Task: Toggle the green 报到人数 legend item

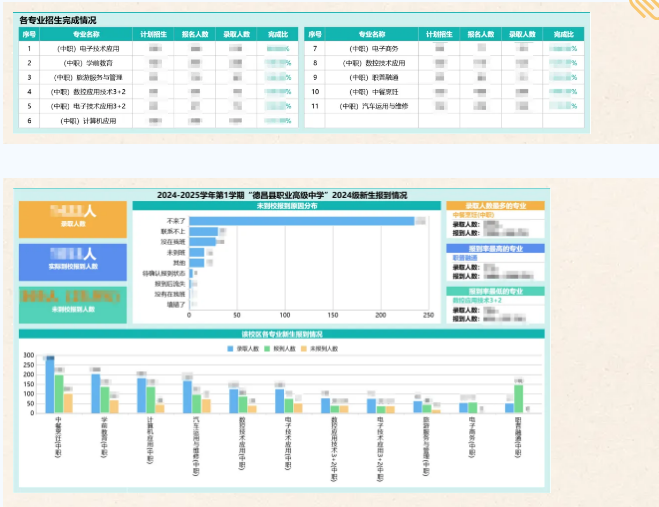Action: tap(268, 348)
